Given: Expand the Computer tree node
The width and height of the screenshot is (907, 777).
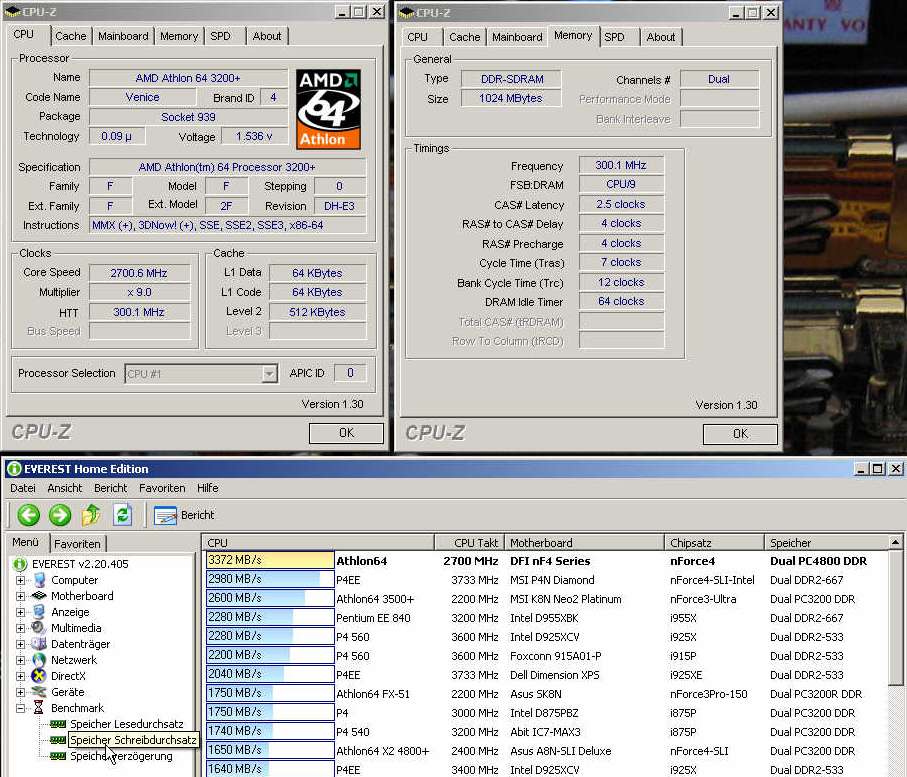Looking at the screenshot, I should click(20, 580).
